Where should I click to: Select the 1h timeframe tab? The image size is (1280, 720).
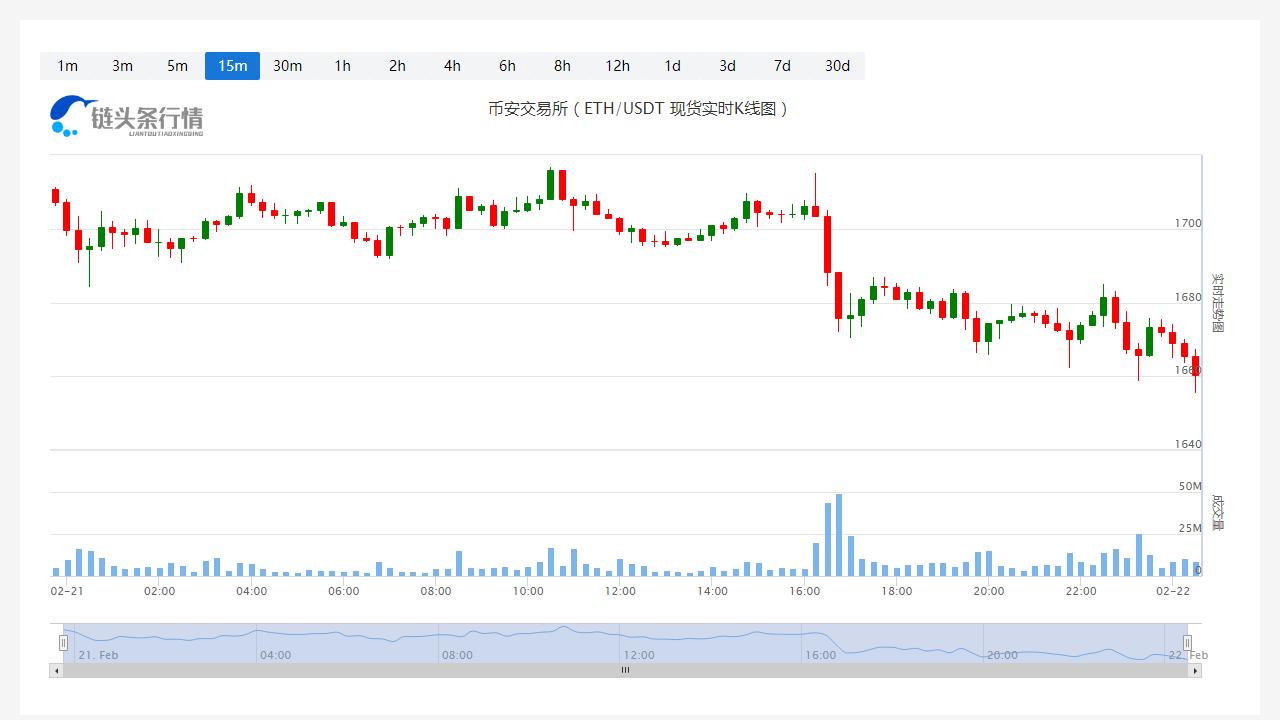point(342,66)
